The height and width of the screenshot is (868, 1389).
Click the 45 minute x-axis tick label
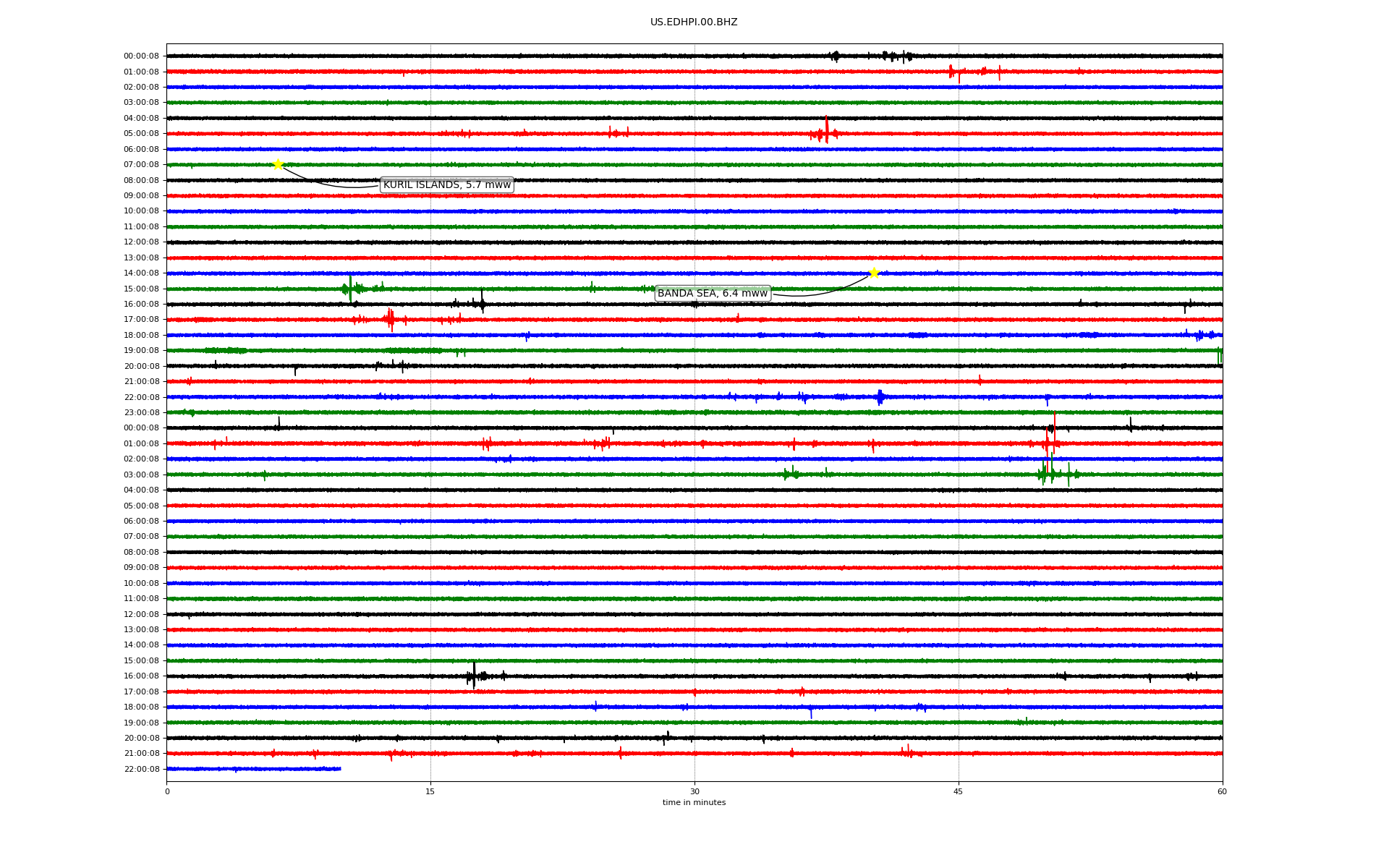coord(958,791)
